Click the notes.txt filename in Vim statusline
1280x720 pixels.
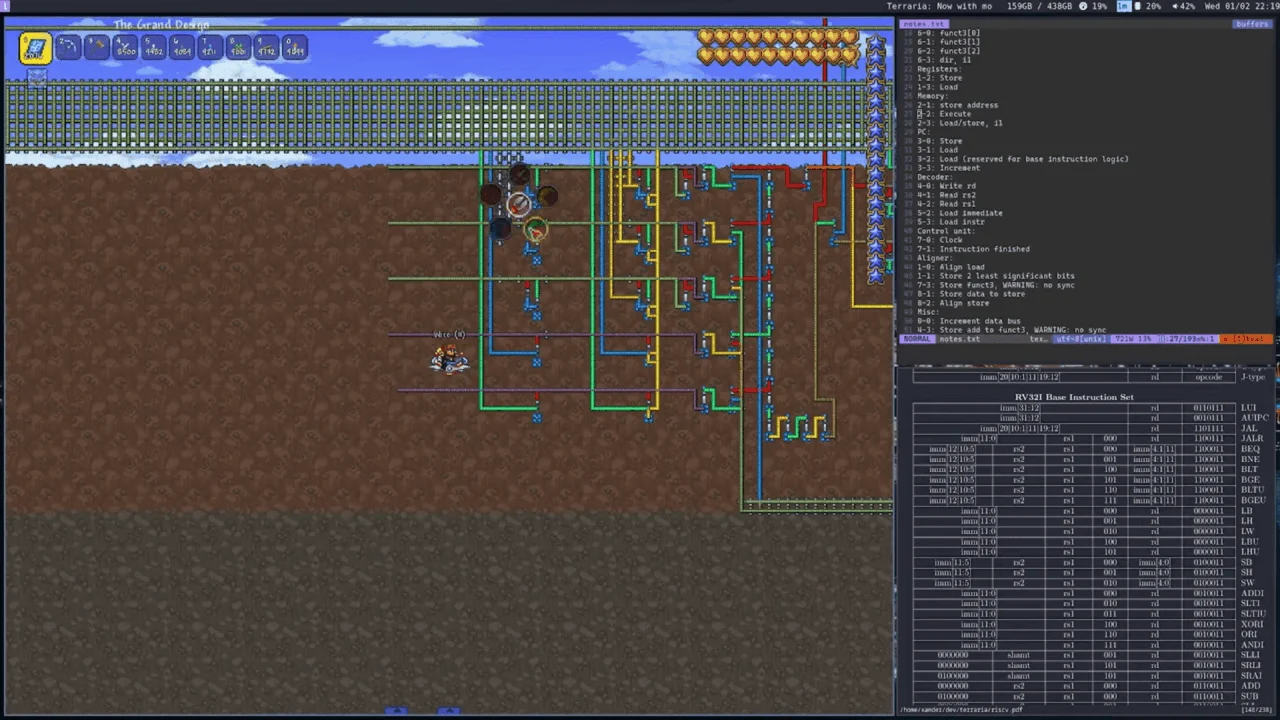959,339
